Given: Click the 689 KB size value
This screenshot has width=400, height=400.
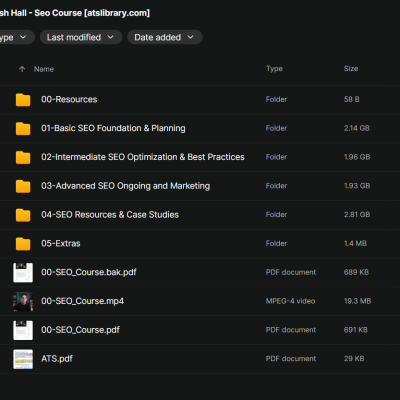Looking at the screenshot, I should coord(356,272).
